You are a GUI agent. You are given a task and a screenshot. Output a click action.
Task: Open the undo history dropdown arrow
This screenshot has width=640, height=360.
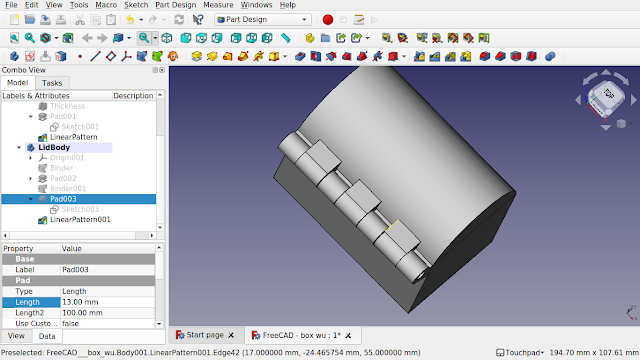pos(141,20)
